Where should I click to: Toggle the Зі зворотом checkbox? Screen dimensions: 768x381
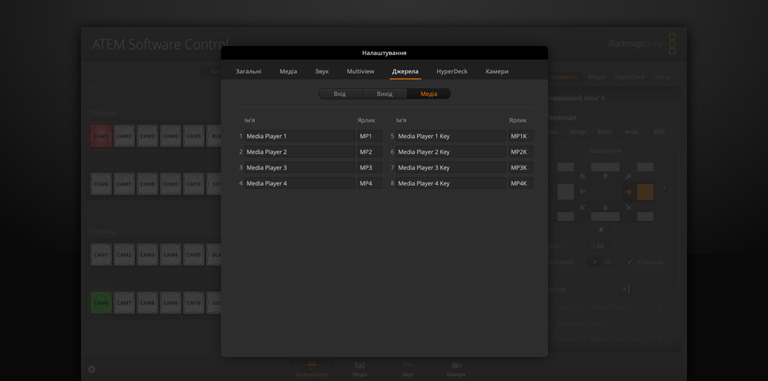(x=630, y=262)
